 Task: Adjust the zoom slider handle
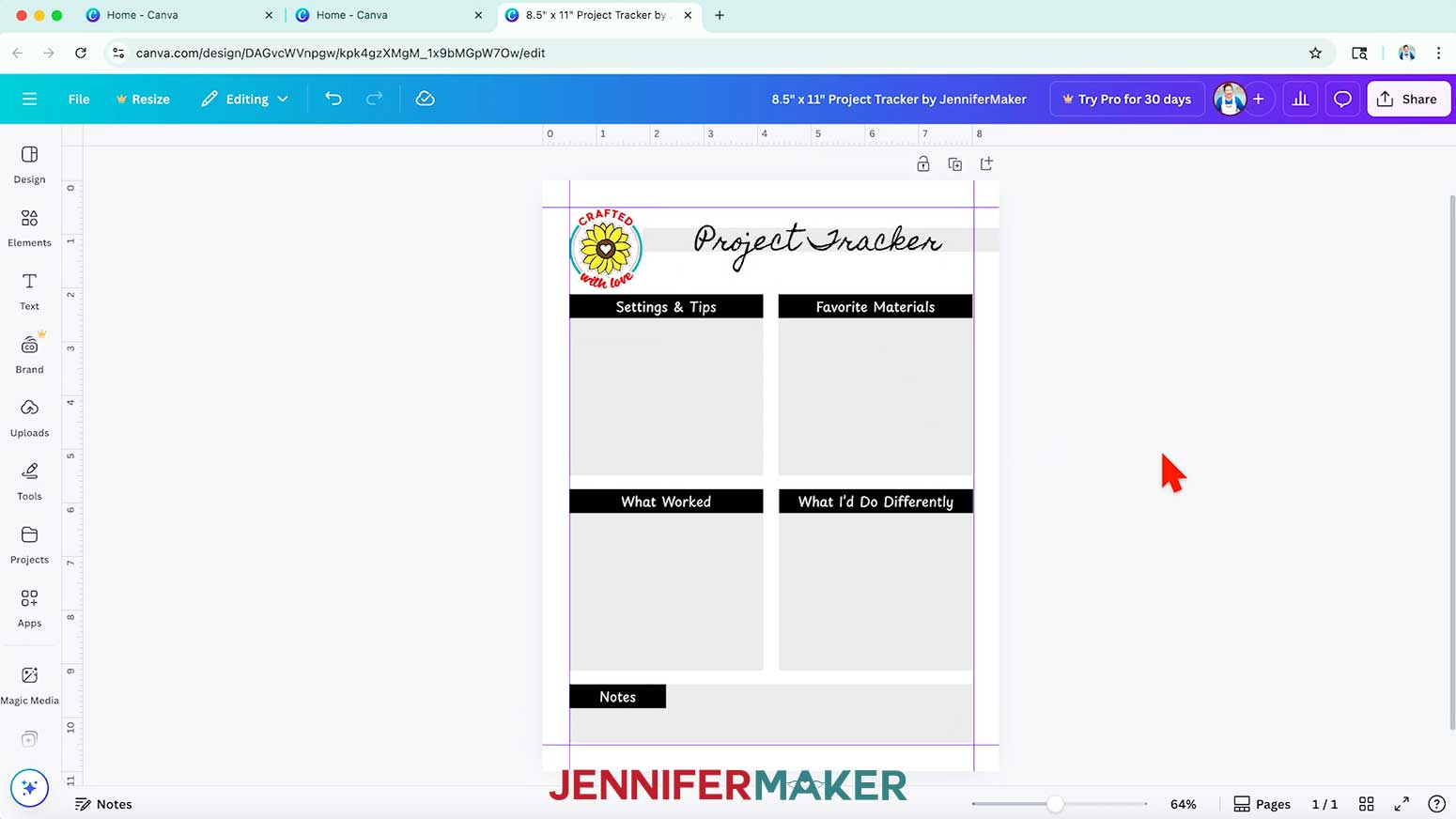(x=1055, y=804)
